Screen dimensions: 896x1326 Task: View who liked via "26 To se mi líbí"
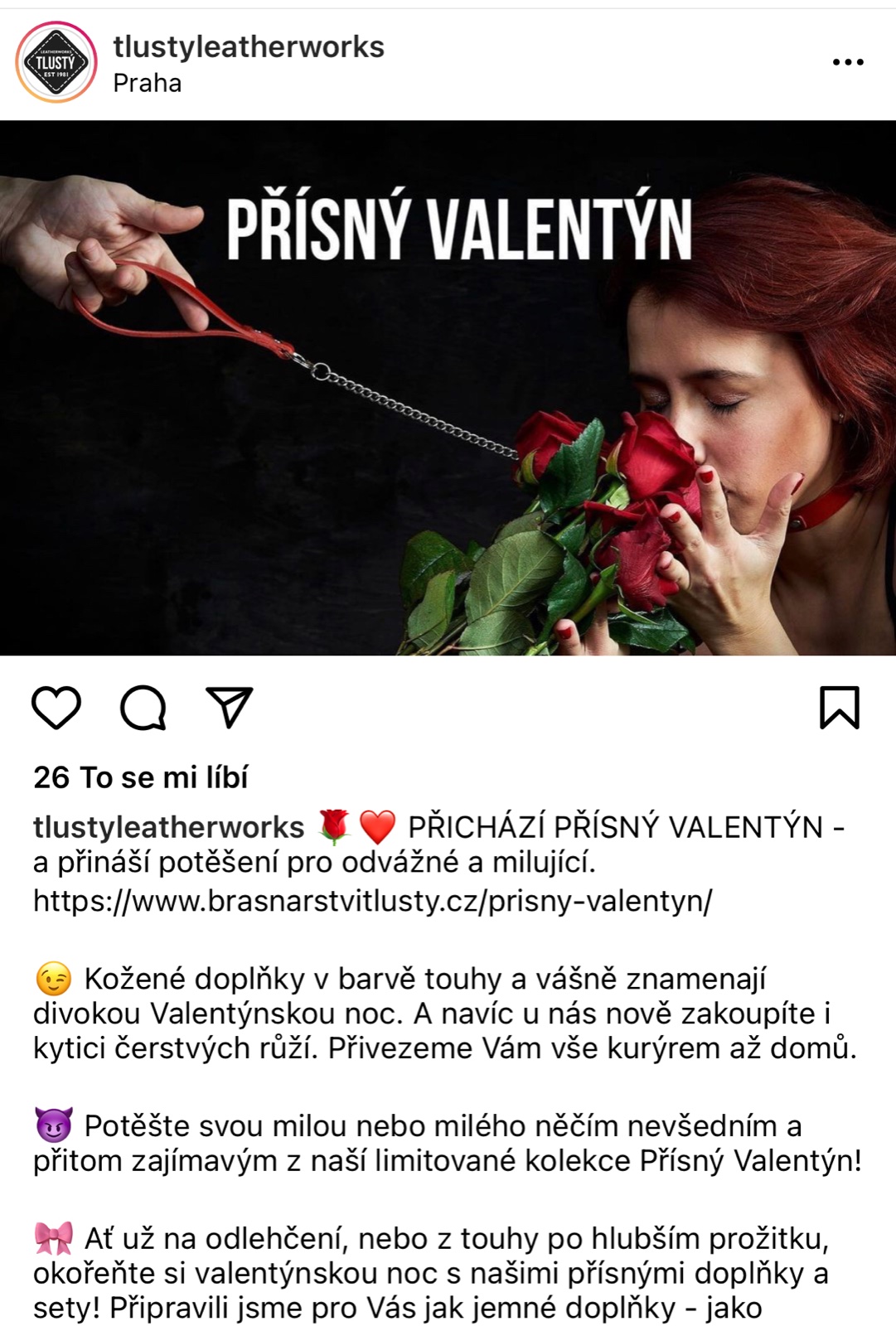141,777
